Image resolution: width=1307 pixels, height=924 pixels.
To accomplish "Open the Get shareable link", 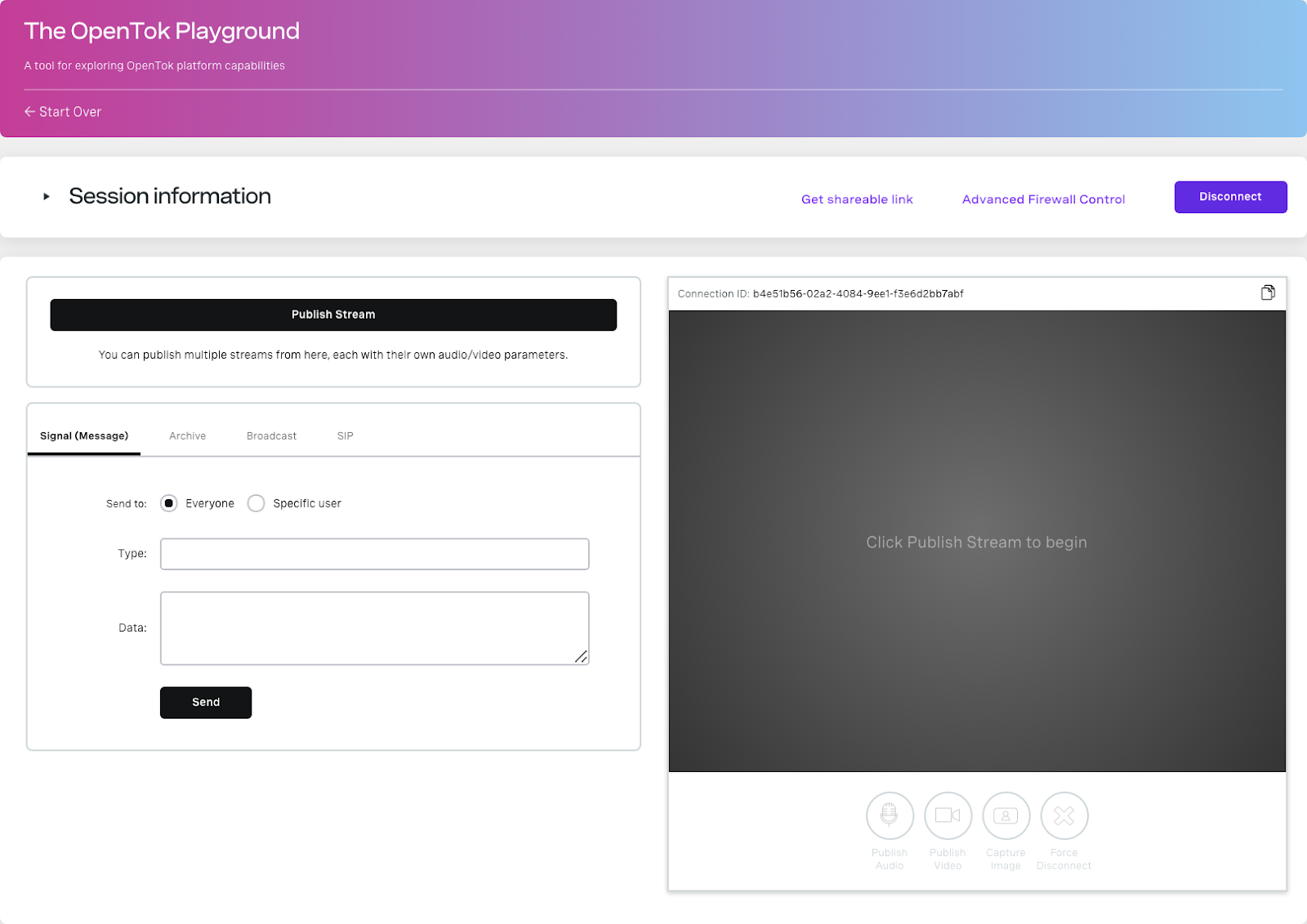I will coord(857,199).
